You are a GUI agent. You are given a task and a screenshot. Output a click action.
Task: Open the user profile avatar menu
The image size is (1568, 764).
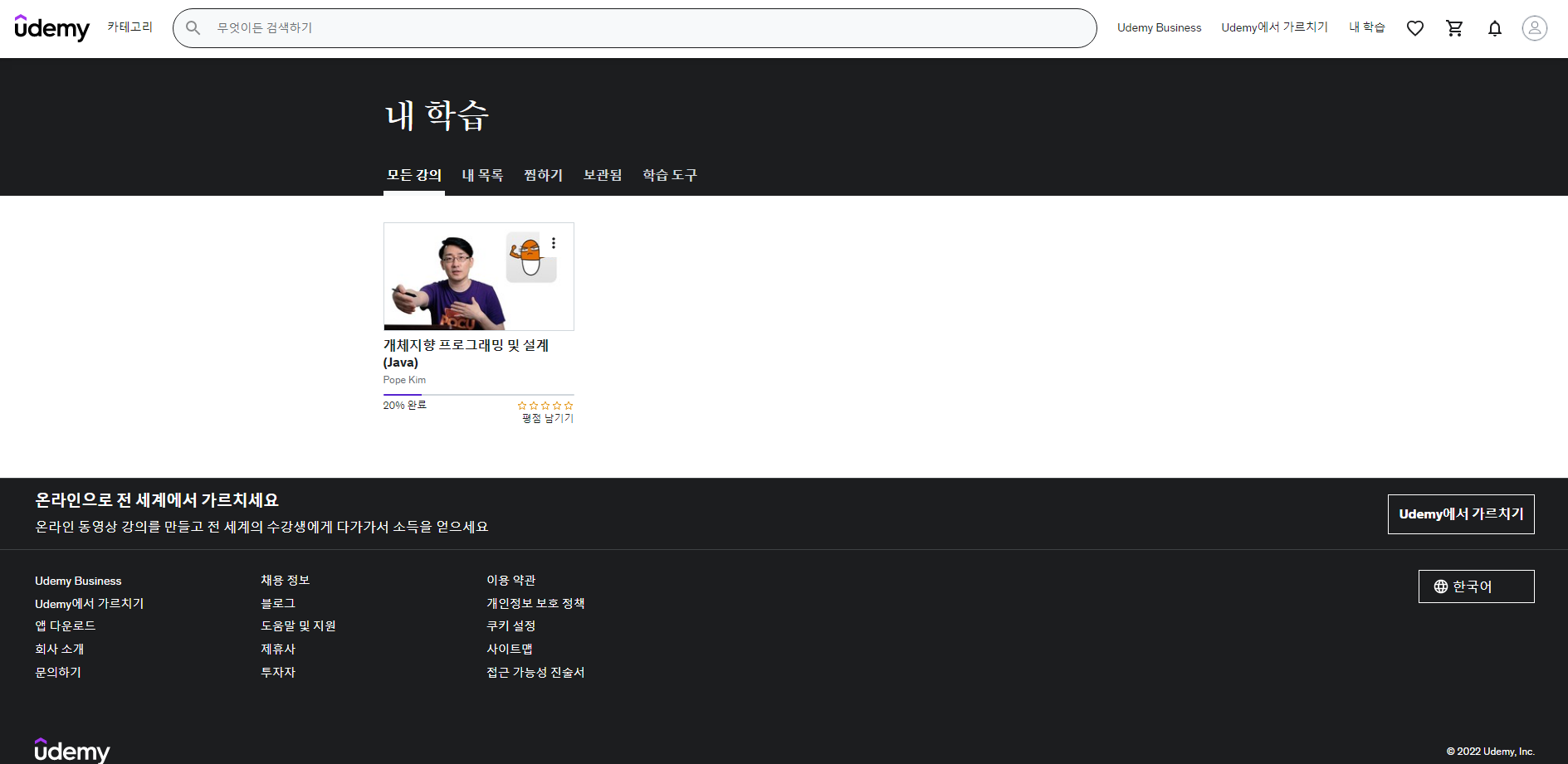1535,28
